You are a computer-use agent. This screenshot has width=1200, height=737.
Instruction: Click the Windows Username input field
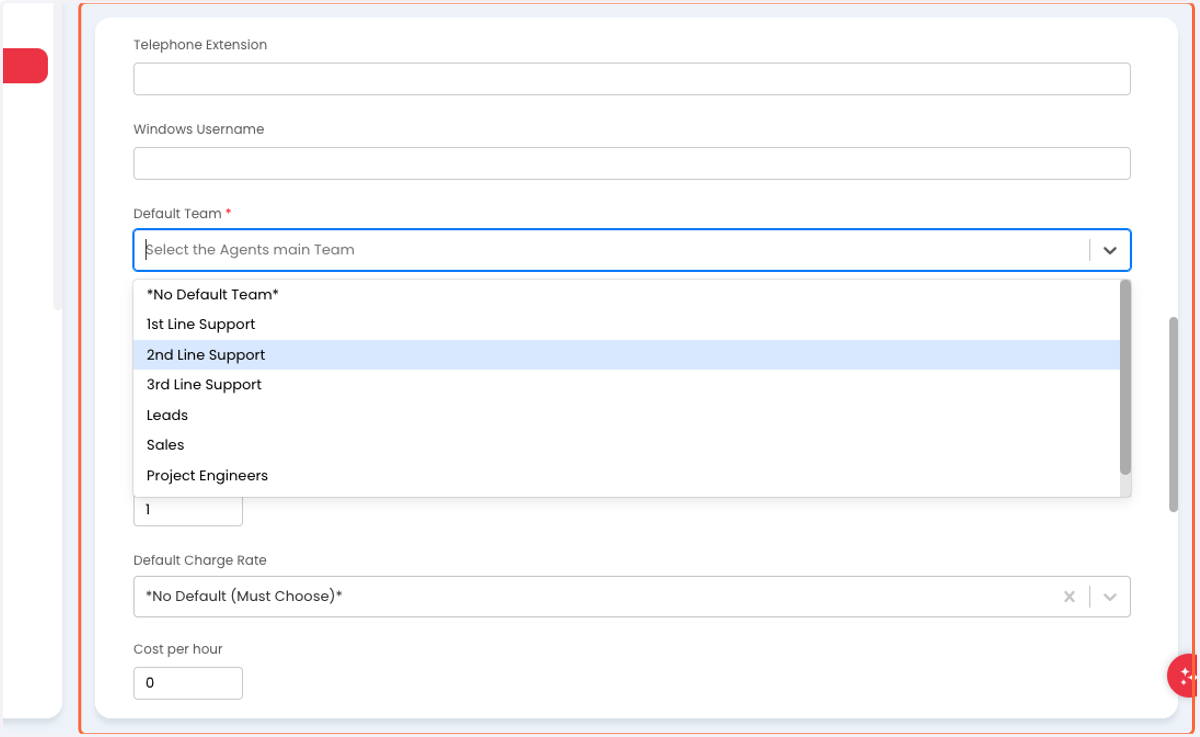coord(632,163)
